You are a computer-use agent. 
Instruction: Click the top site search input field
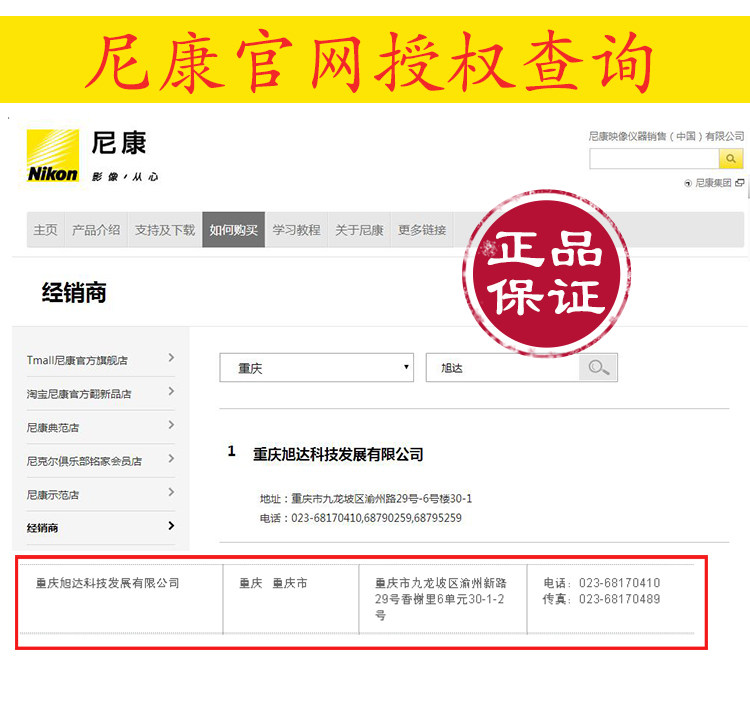click(x=654, y=158)
